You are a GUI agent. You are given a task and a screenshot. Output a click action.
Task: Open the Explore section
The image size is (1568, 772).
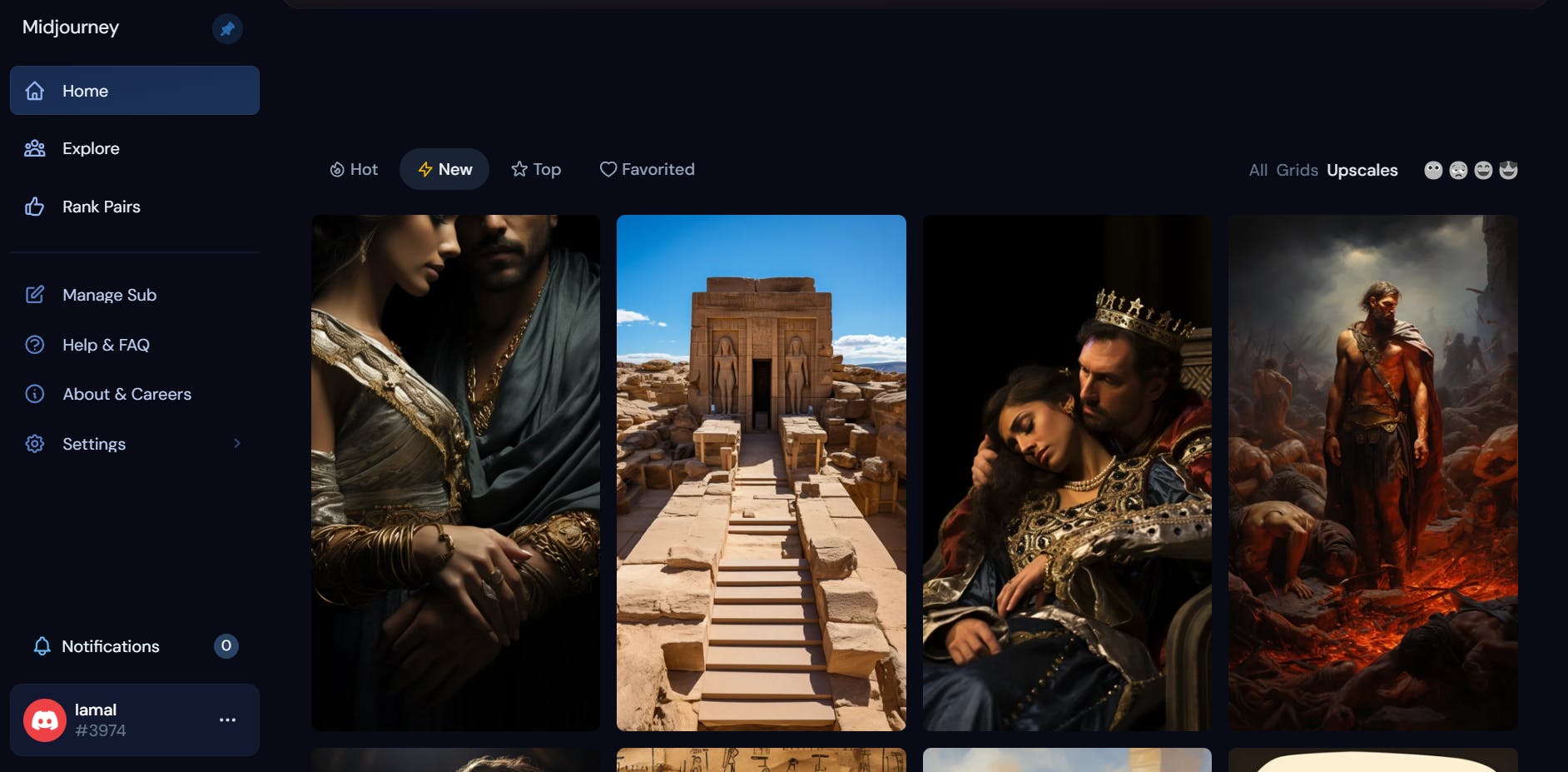[x=135, y=148]
